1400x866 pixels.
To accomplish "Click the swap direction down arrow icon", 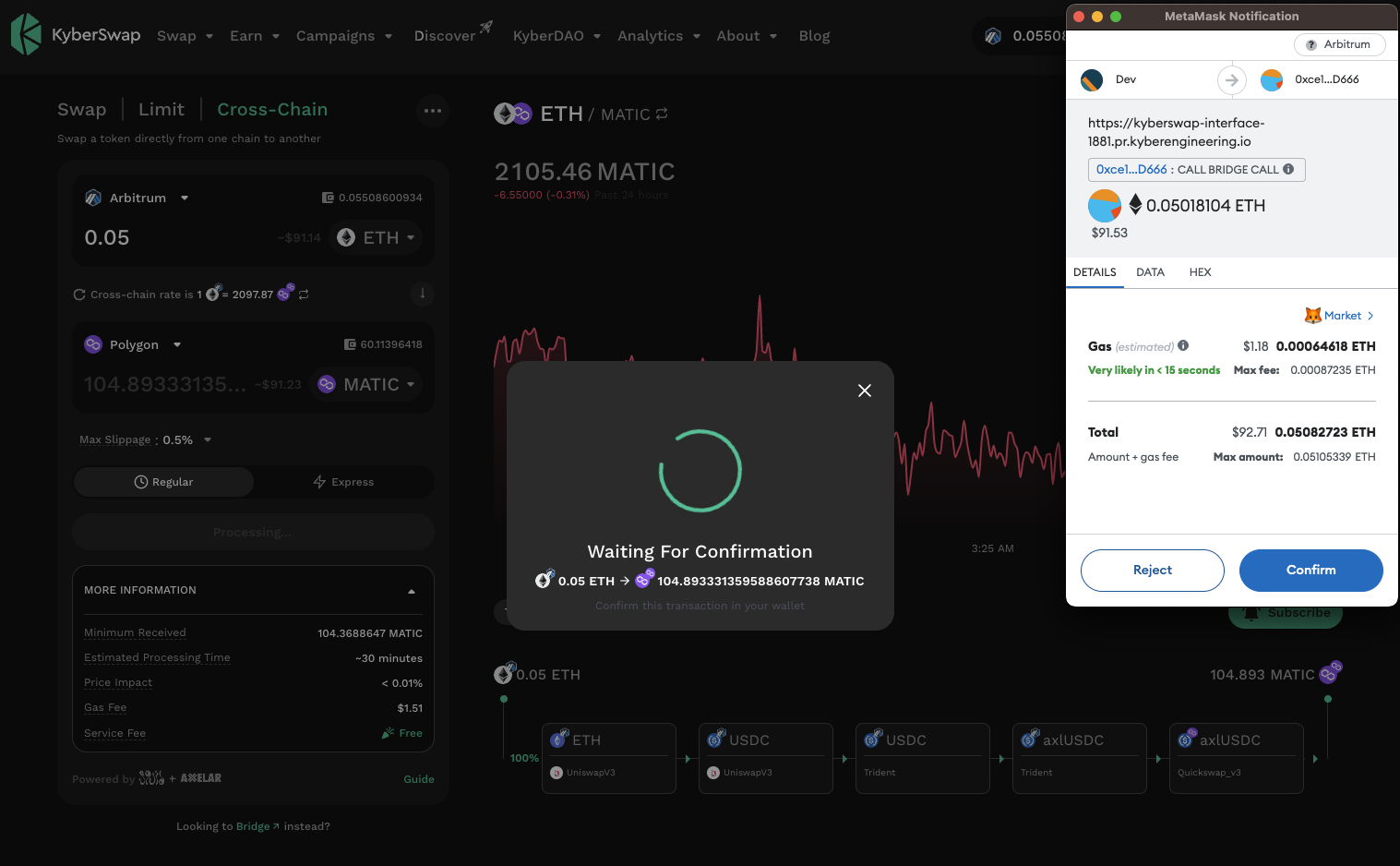I will pyautogui.click(x=422, y=294).
